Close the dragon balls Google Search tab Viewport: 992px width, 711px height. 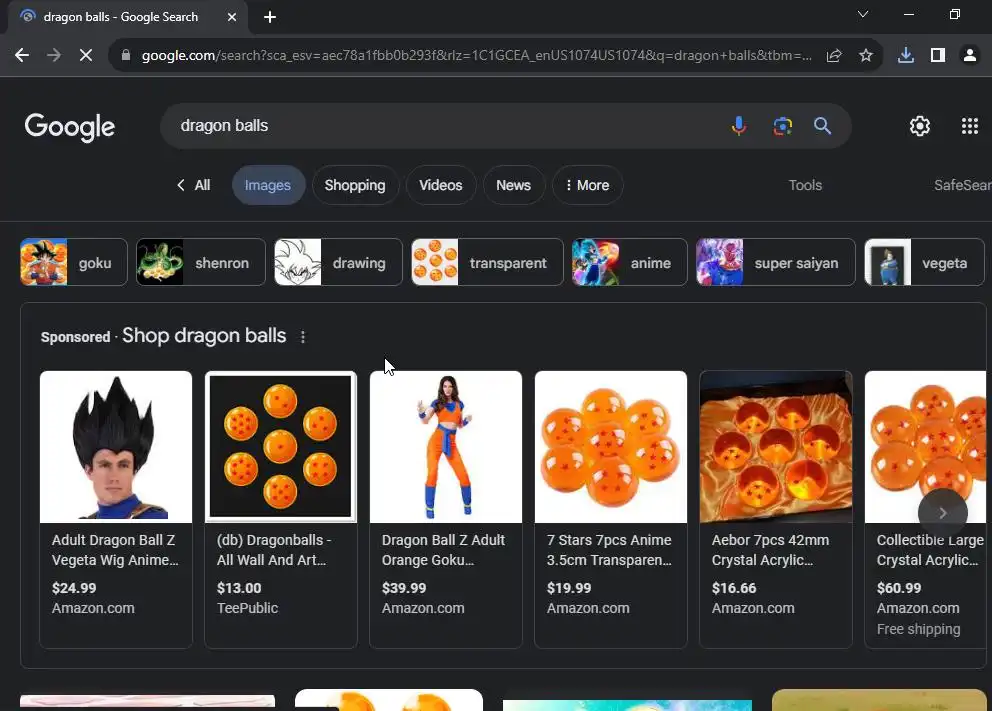tap(232, 17)
